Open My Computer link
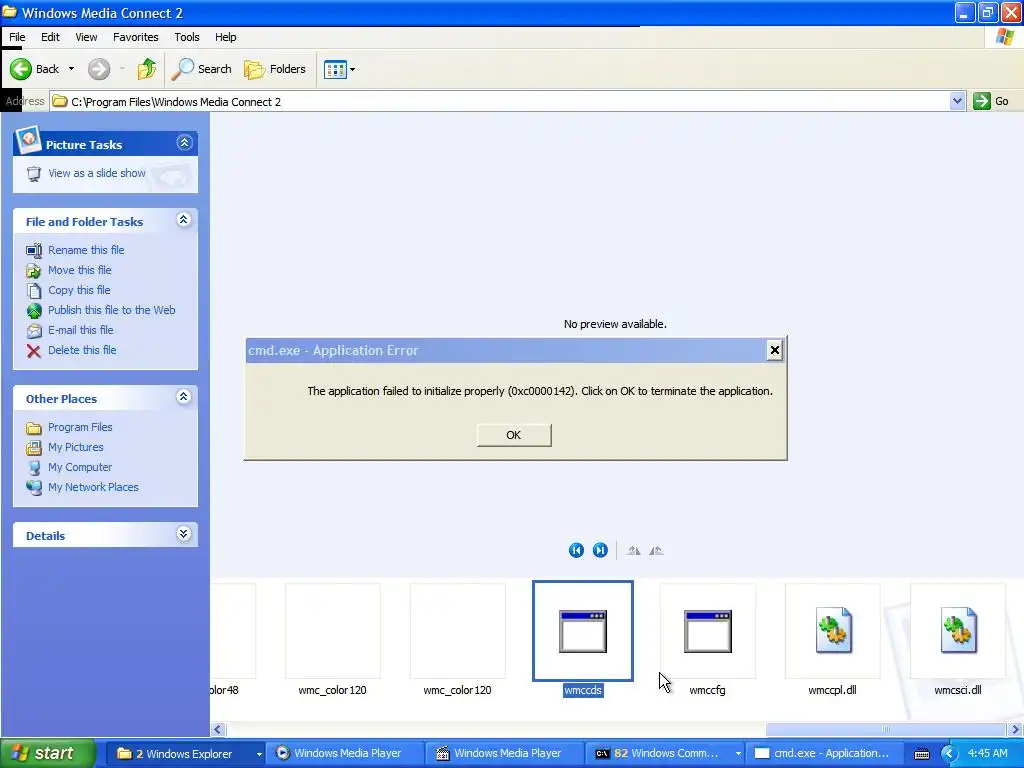Screen dimensions: 1024x768 [x=80, y=468]
